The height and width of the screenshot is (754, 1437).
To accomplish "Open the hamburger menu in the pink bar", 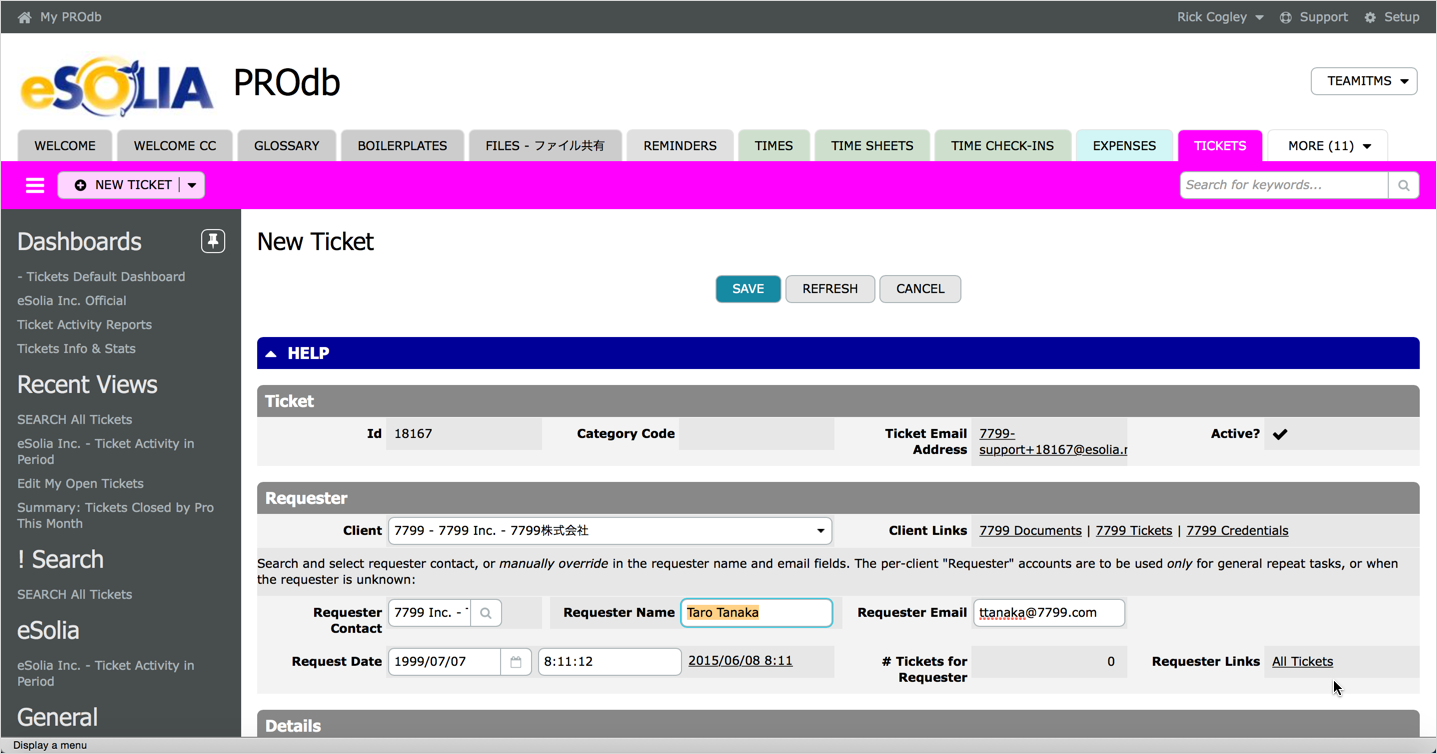I will point(35,185).
